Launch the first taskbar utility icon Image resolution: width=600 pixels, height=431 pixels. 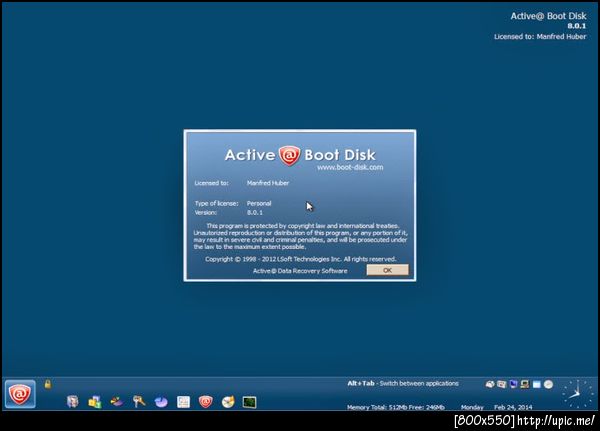coord(73,402)
